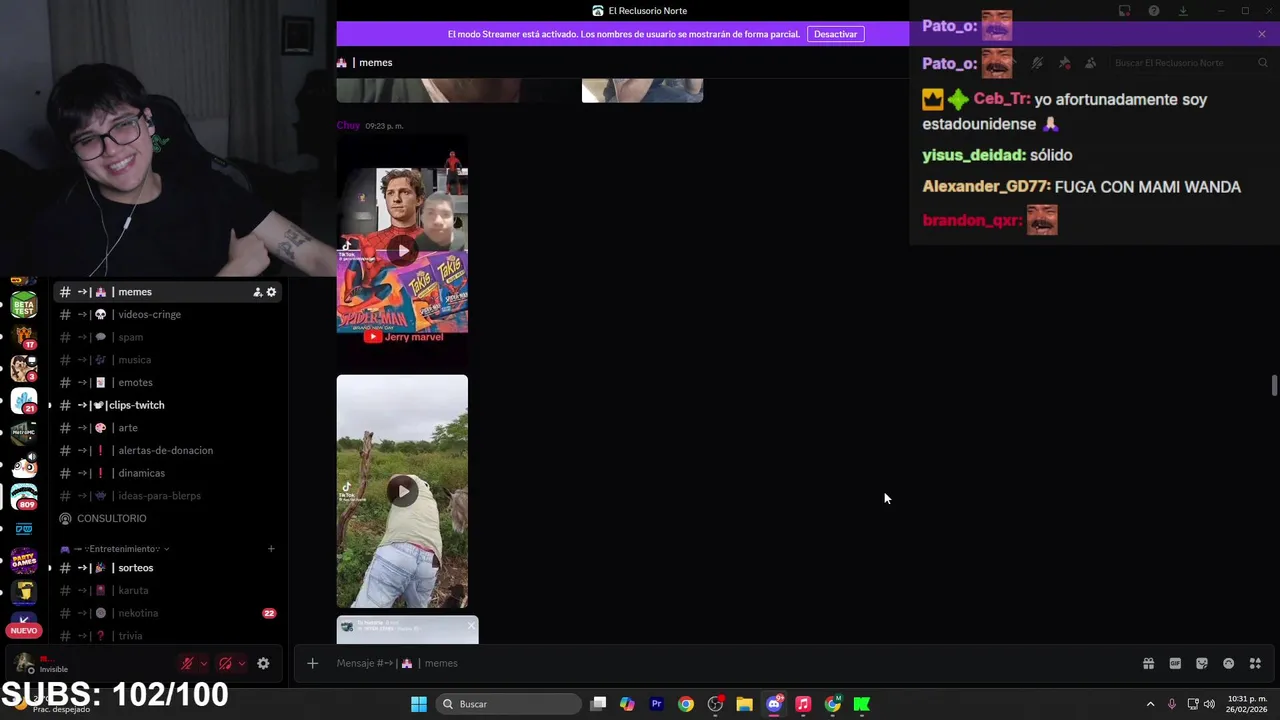Select the PARTY GAMES server icon
1280x720 pixels.
(x=24, y=560)
